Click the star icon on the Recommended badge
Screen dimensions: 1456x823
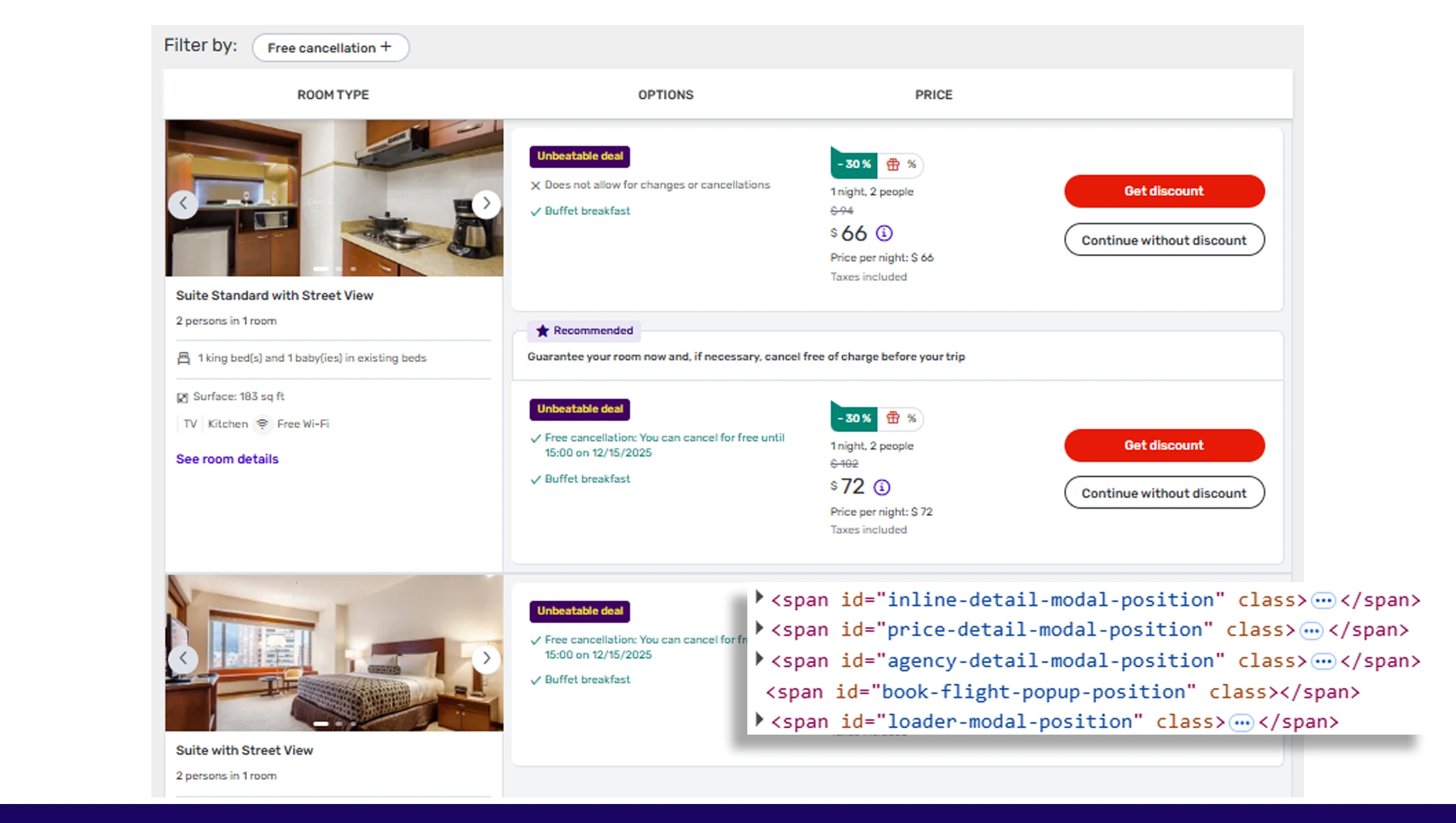[542, 331]
